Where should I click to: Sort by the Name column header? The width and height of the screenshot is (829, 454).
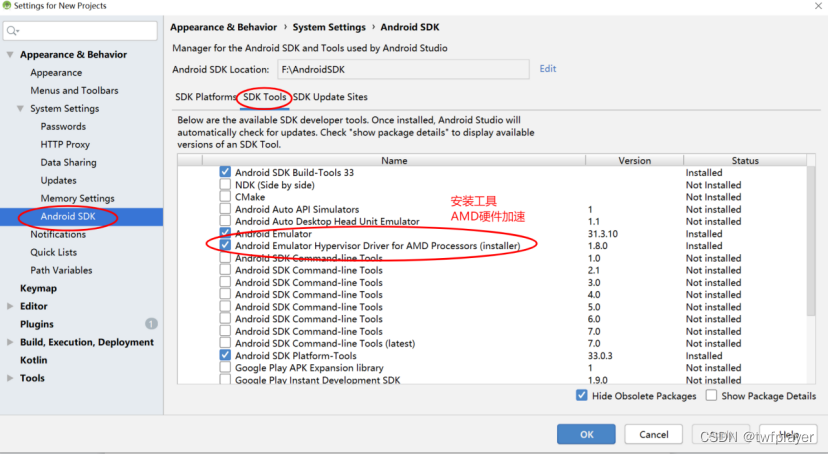pos(394,160)
